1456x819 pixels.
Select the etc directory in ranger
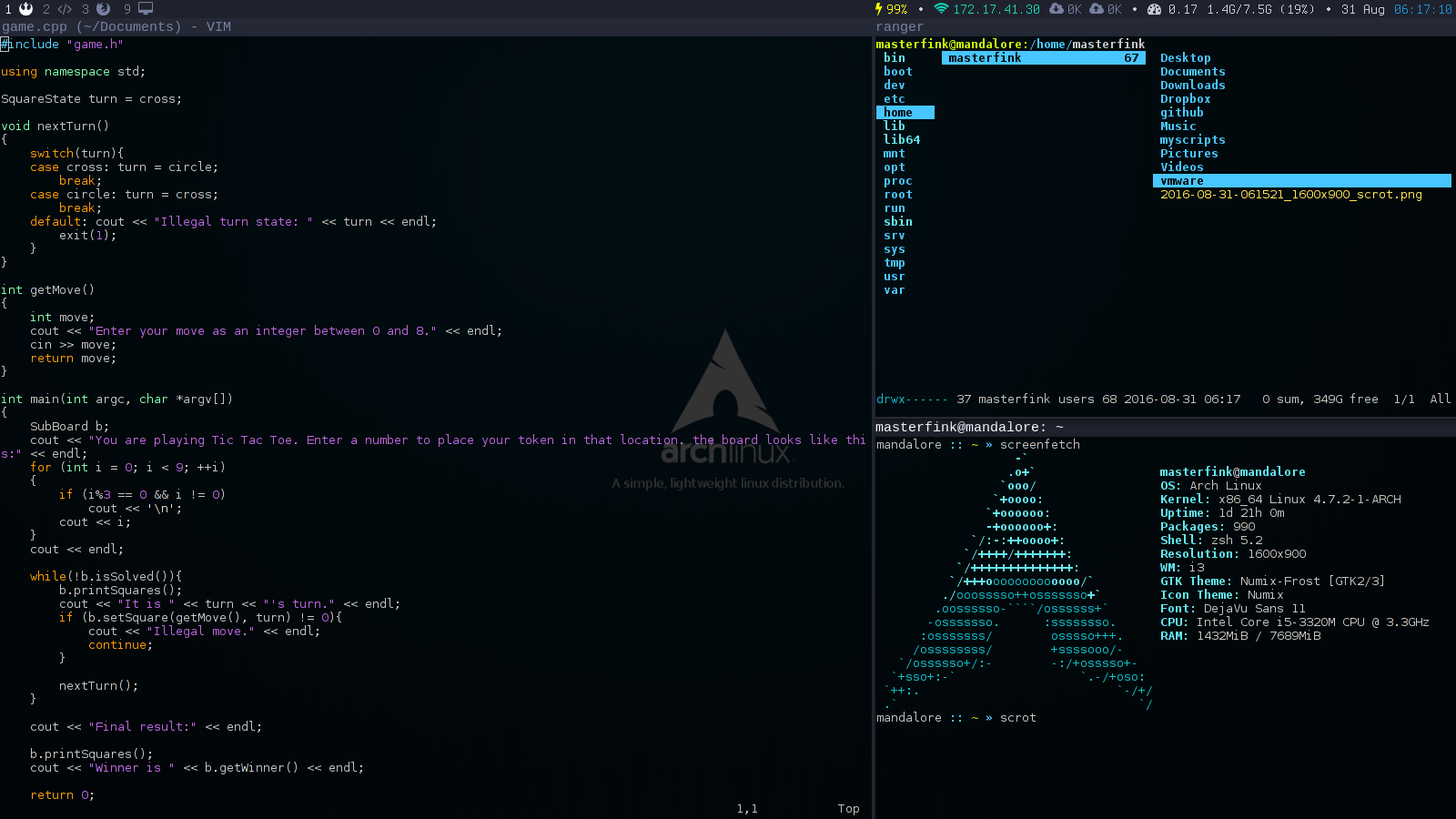895,98
